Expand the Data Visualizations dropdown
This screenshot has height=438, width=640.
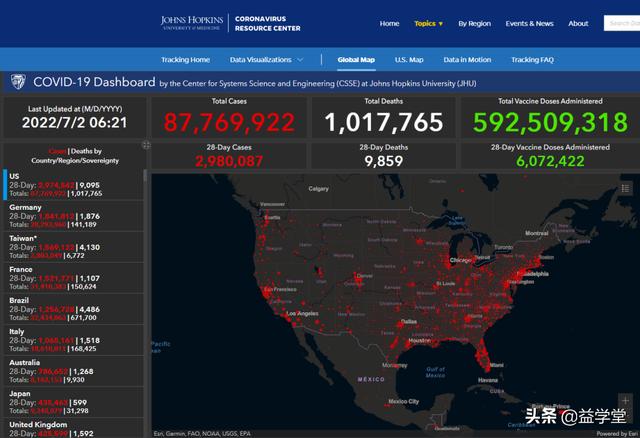pos(266,60)
